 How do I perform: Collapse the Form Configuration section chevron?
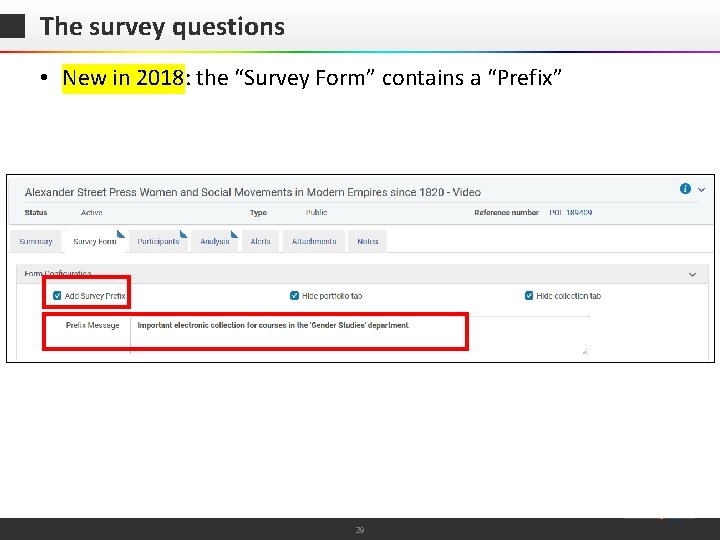tap(692, 275)
